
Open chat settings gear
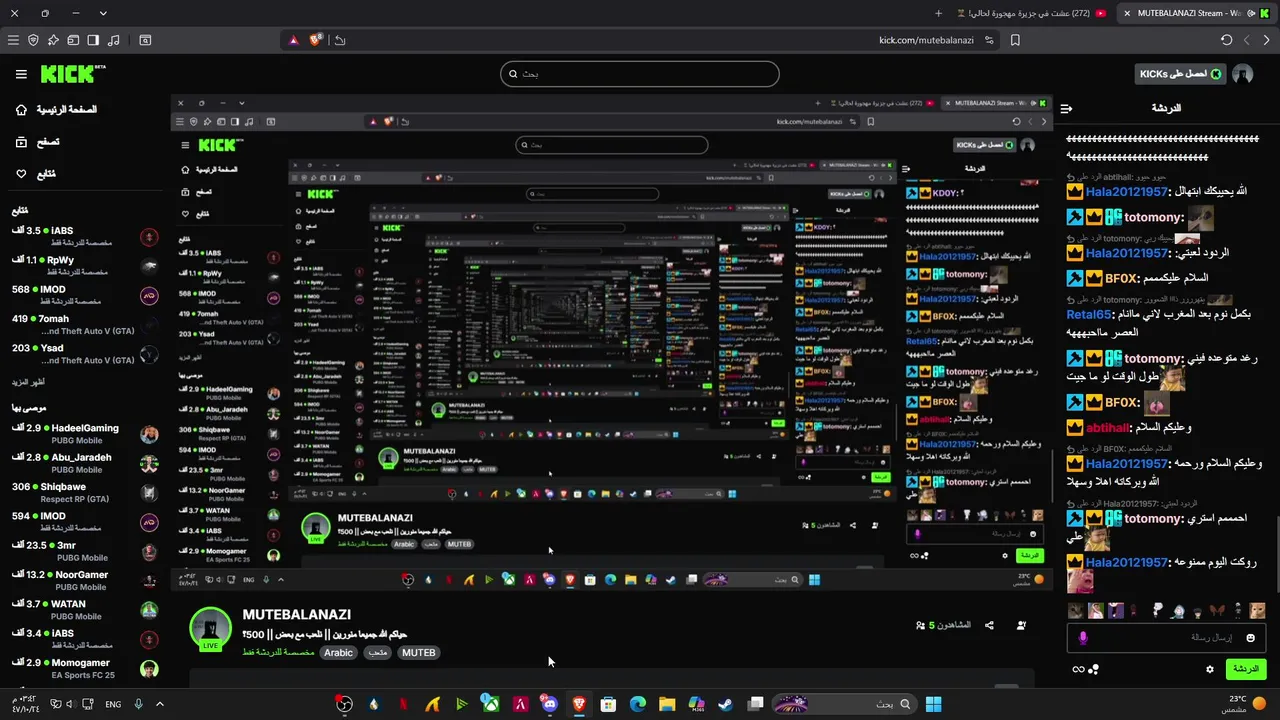click(1210, 669)
